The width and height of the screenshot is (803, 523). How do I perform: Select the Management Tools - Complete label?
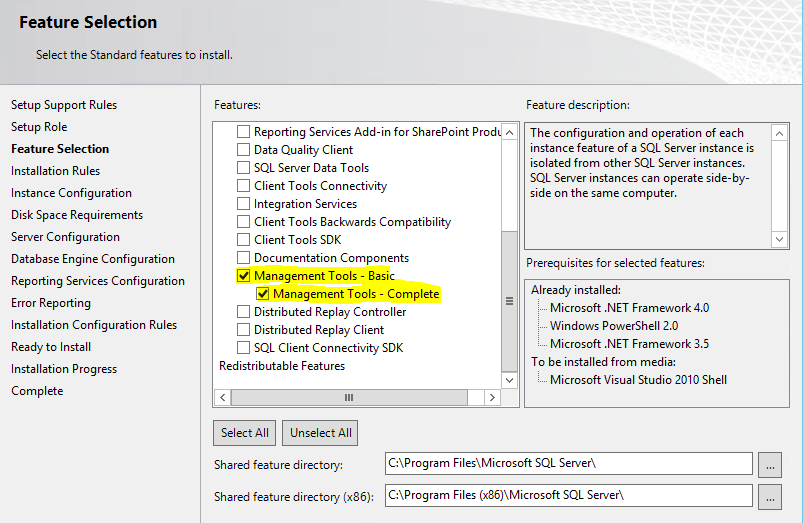pyautogui.click(x=356, y=294)
